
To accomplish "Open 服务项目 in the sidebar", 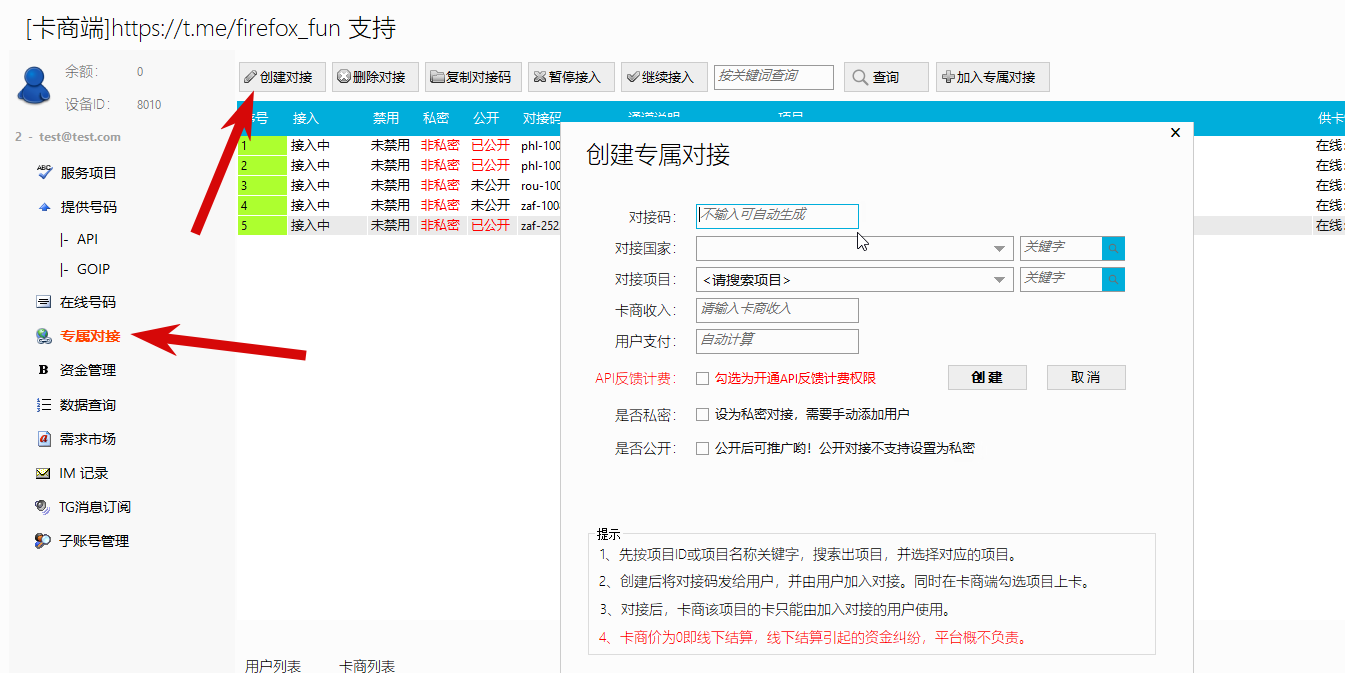I will click(x=88, y=173).
